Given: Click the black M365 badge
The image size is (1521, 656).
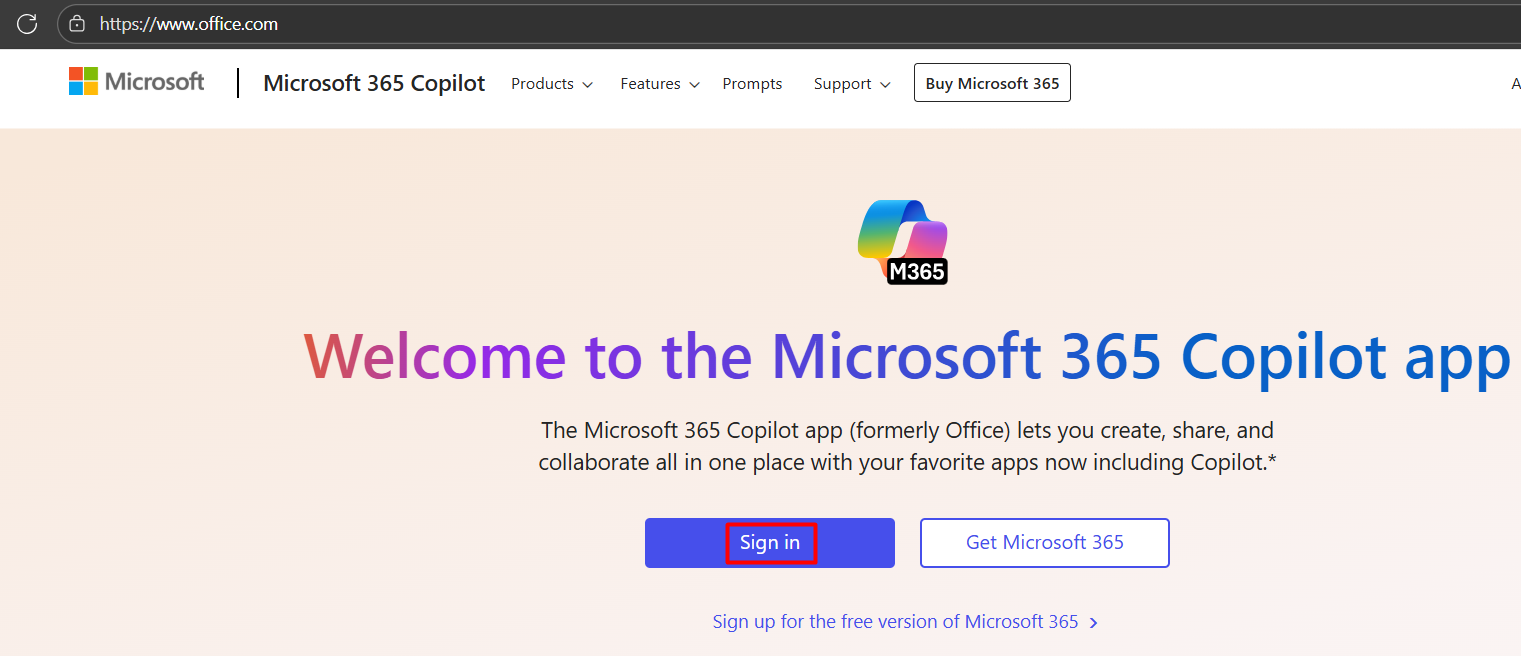Looking at the screenshot, I should [x=917, y=271].
